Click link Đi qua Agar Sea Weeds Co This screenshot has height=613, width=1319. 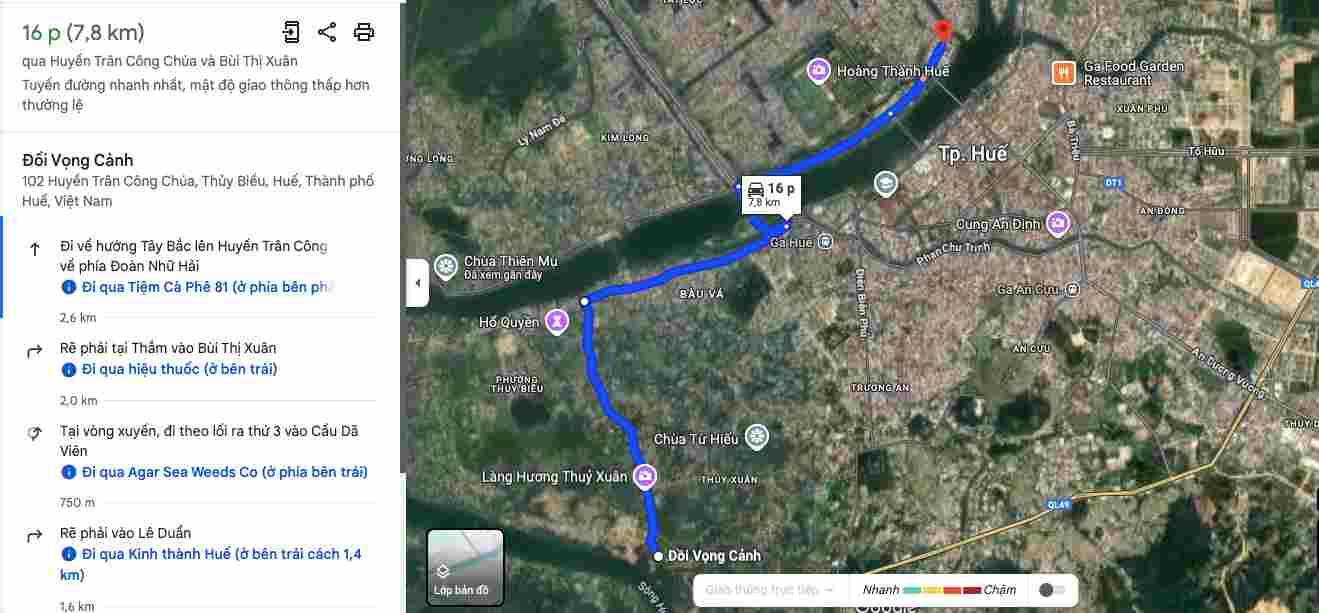point(225,472)
